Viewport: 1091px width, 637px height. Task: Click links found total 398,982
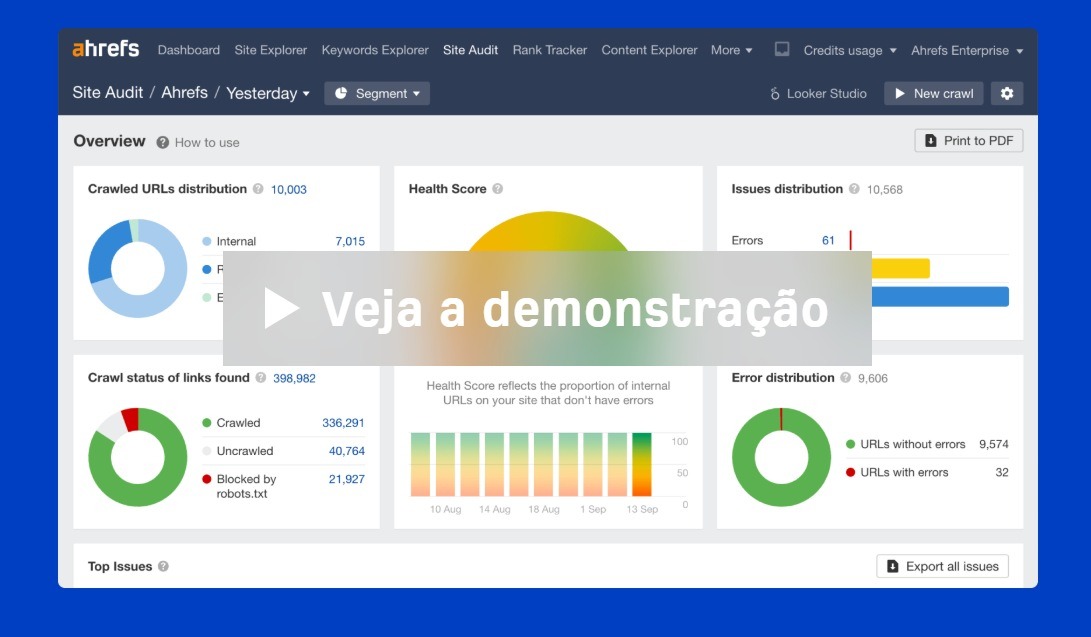point(294,378)
